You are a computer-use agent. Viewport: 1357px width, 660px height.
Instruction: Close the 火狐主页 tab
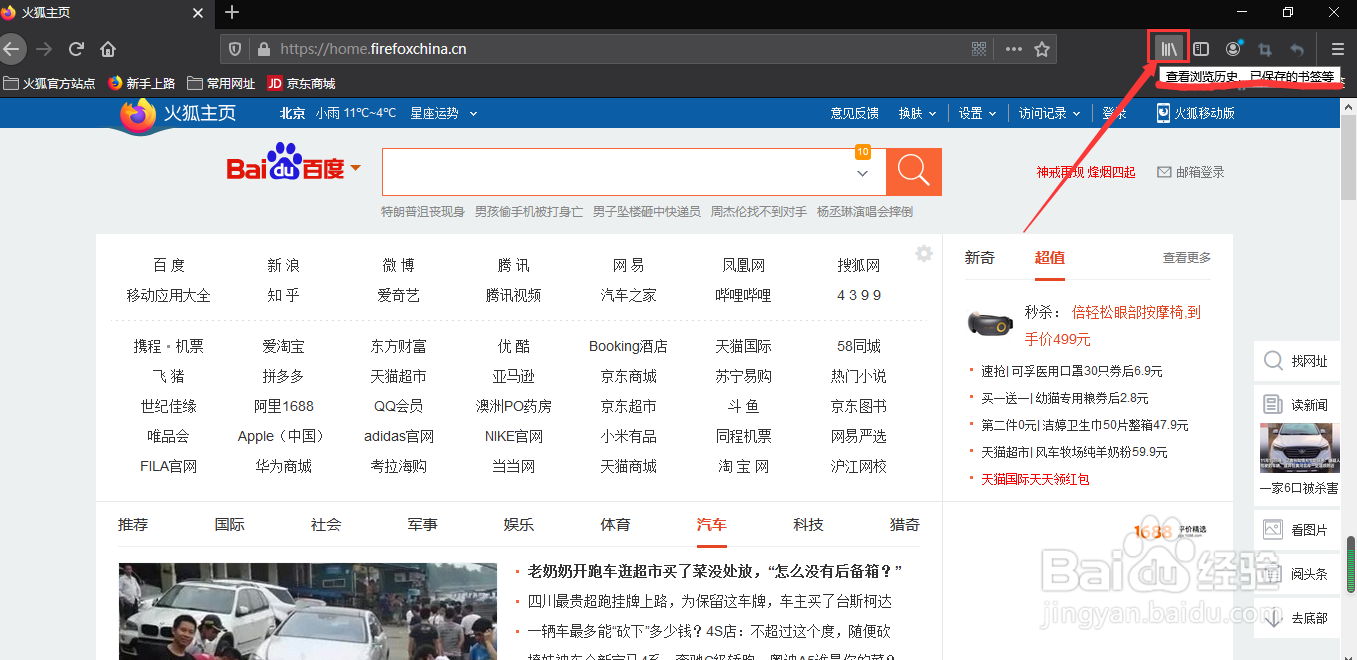197,12
